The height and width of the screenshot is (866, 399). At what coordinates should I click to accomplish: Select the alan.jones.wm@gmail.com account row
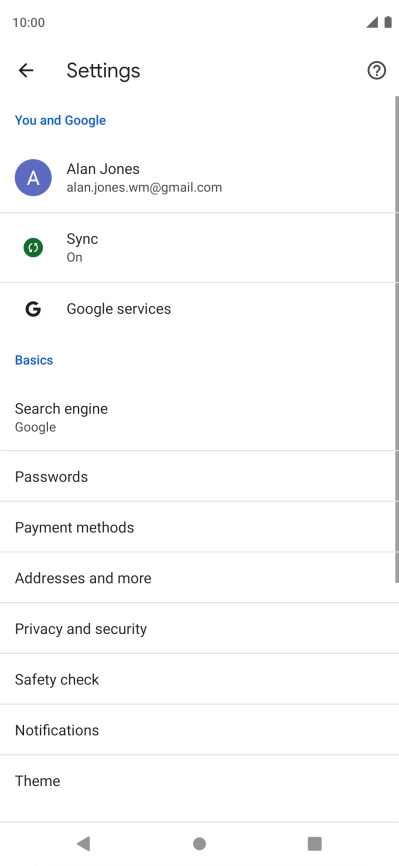[200, 178]
